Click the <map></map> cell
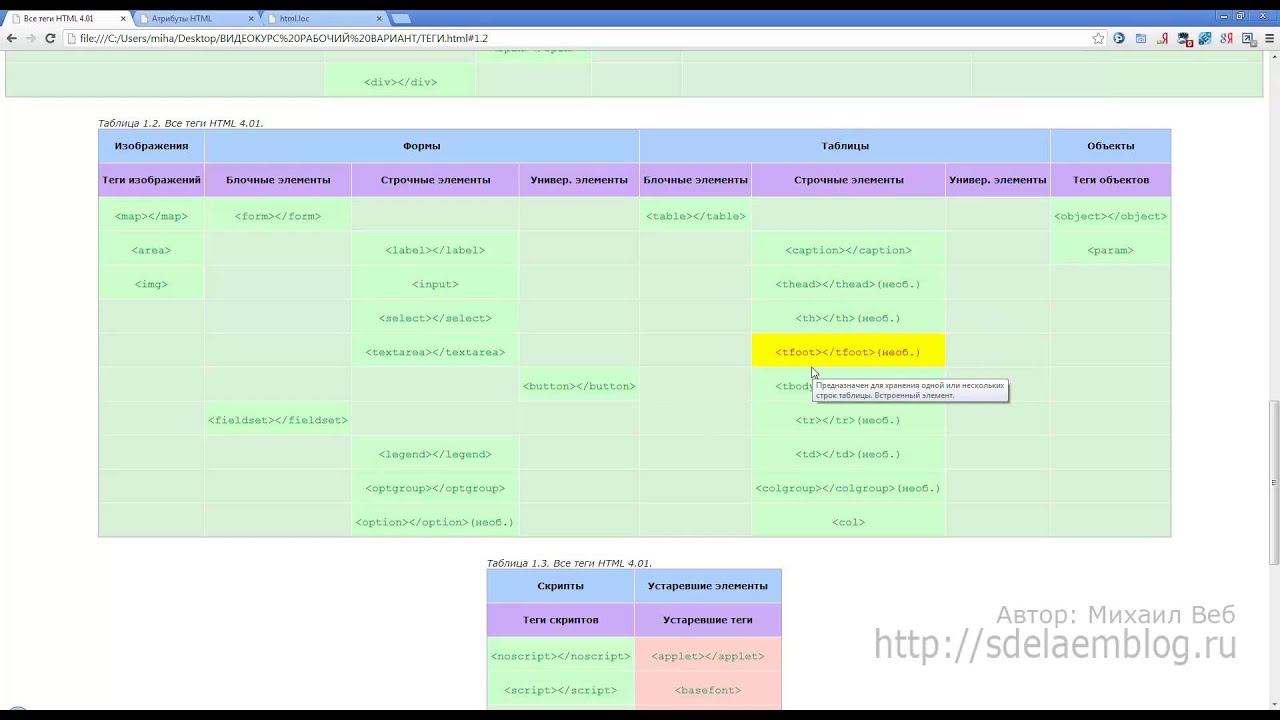This screenshot has height=720, width=1280. click(151, 216)
